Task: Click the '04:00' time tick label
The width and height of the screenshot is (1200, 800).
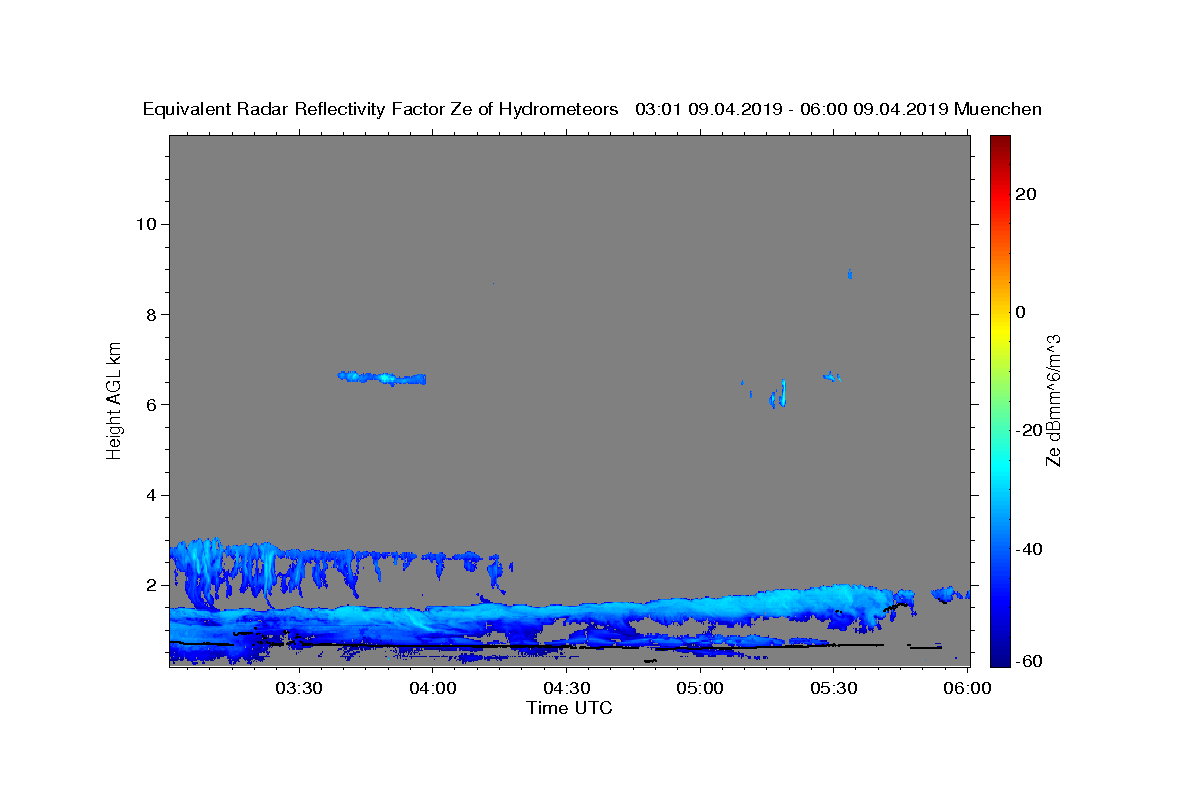Action: [433, 688]
